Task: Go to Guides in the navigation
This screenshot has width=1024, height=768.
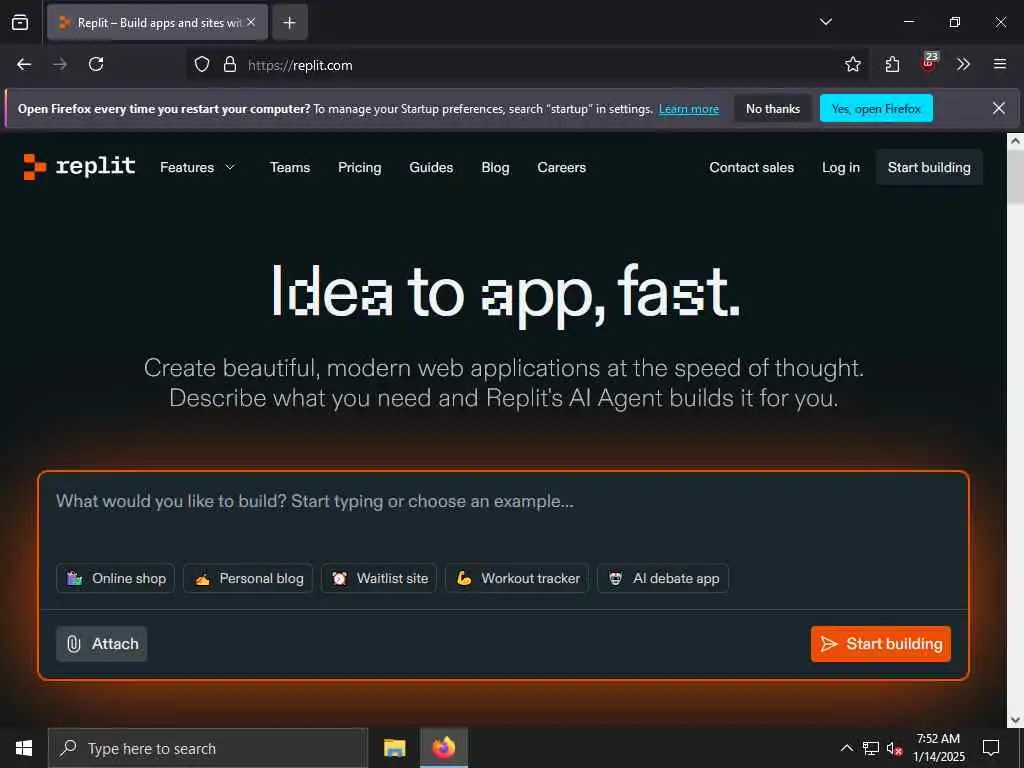Action: click(431, 168)
